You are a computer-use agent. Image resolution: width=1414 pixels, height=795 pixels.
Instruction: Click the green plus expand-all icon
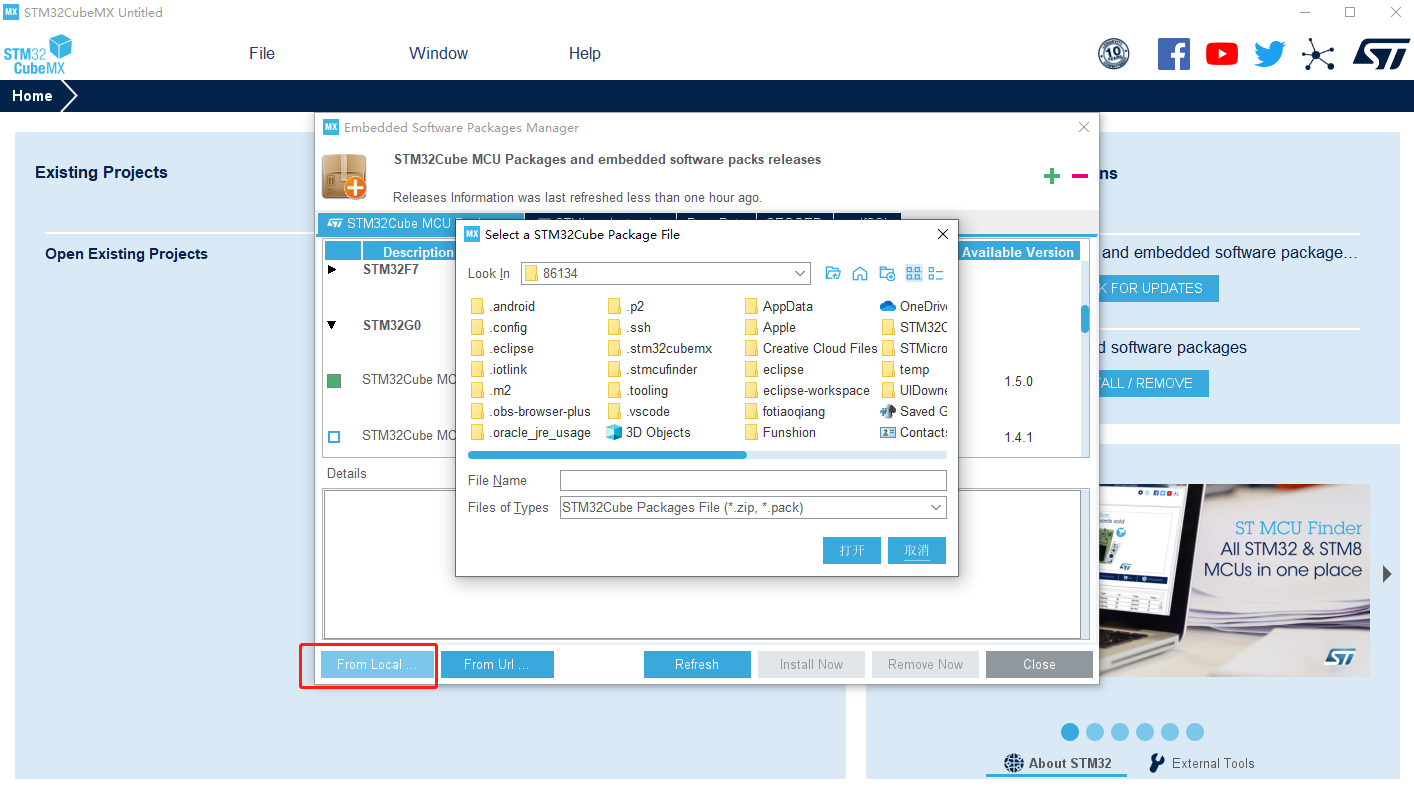point(1051,176)
